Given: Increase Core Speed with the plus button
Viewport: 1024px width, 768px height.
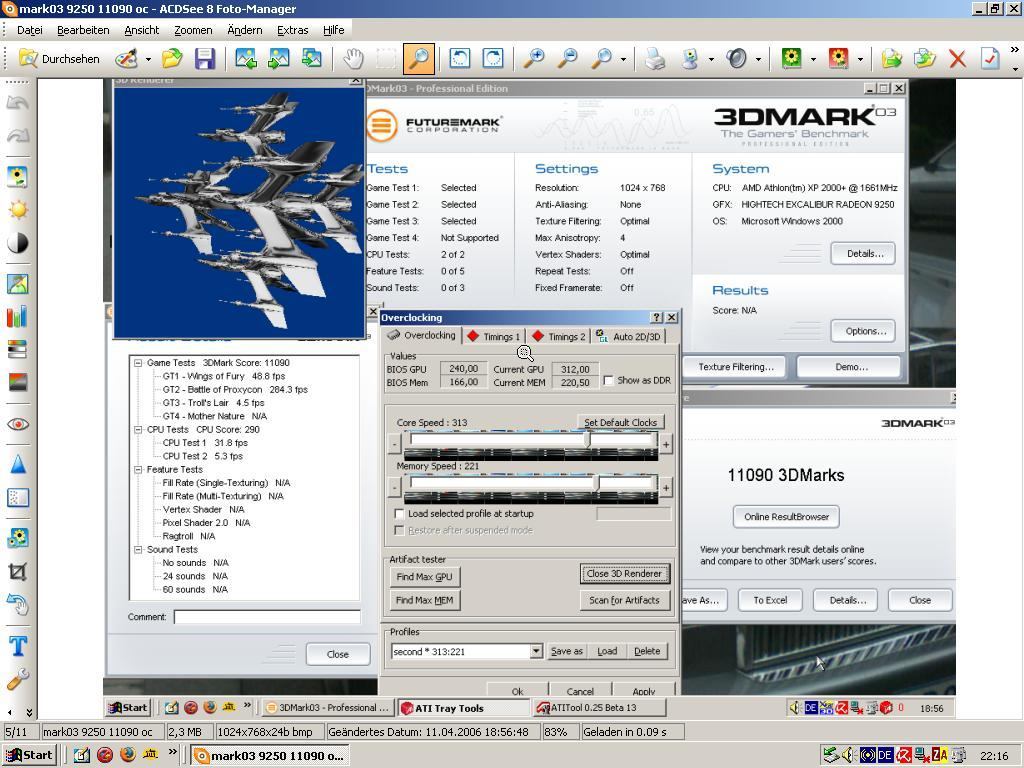Looking at the screenshot, I should coord(665,445).
